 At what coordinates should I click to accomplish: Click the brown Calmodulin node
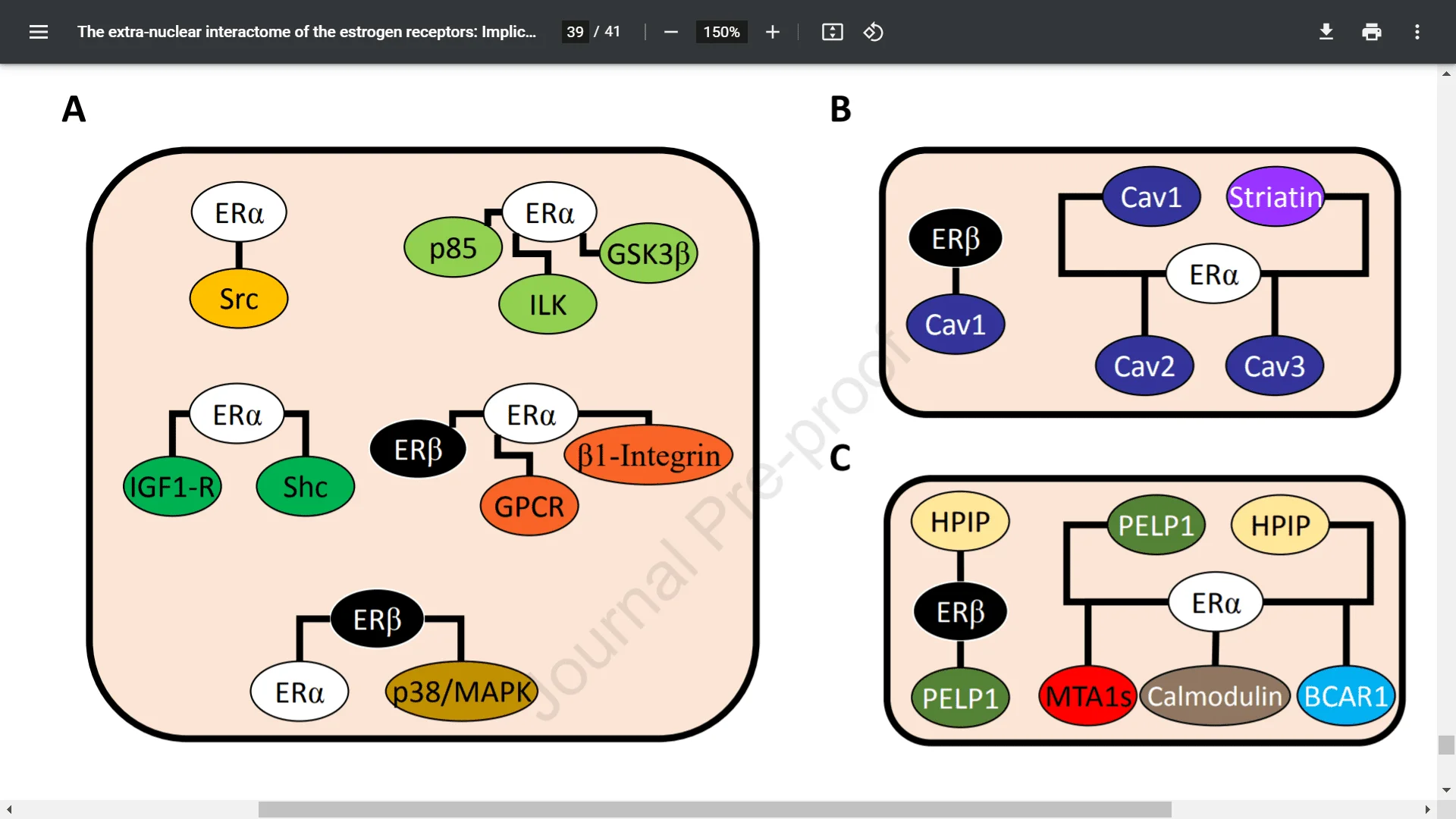tap(1215, 696)
